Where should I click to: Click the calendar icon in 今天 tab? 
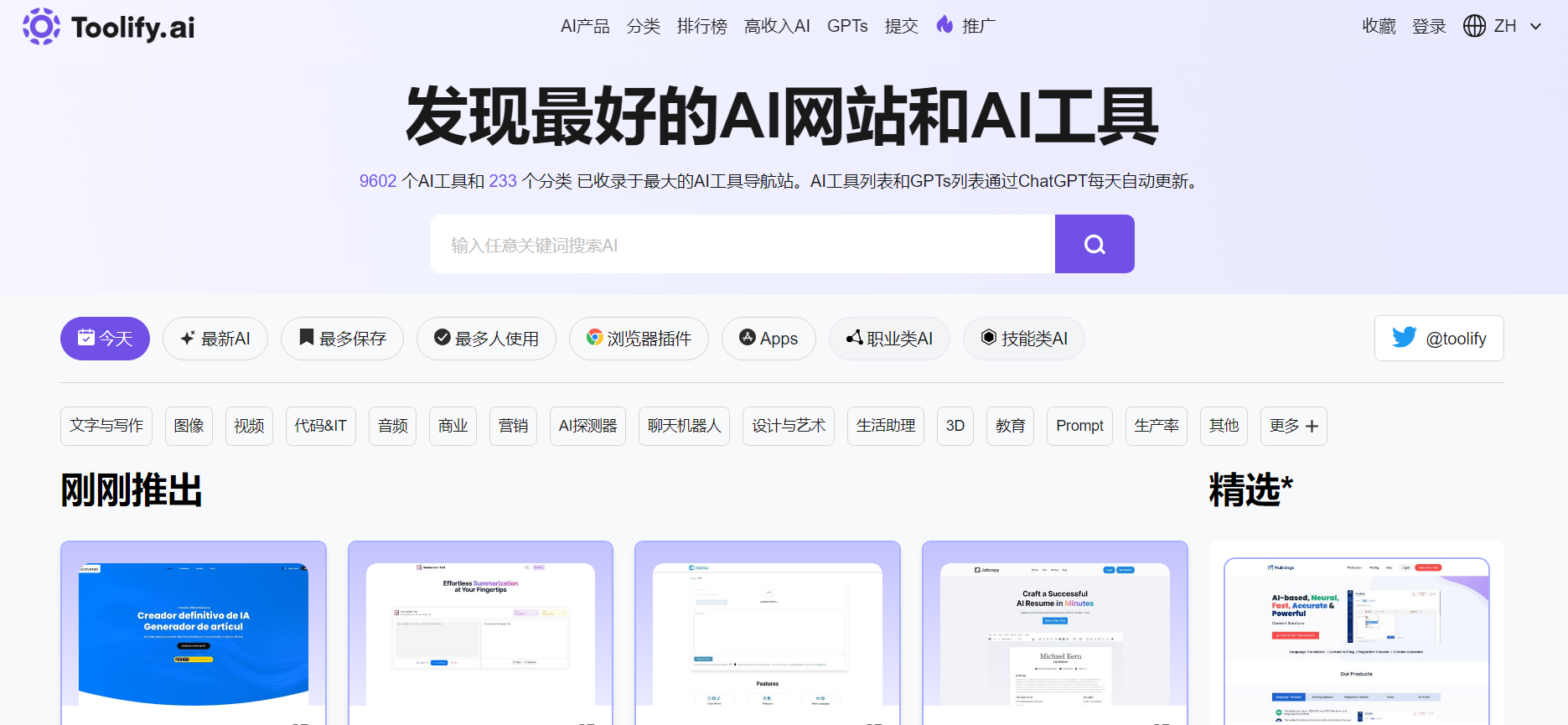(x=86, y=338)
